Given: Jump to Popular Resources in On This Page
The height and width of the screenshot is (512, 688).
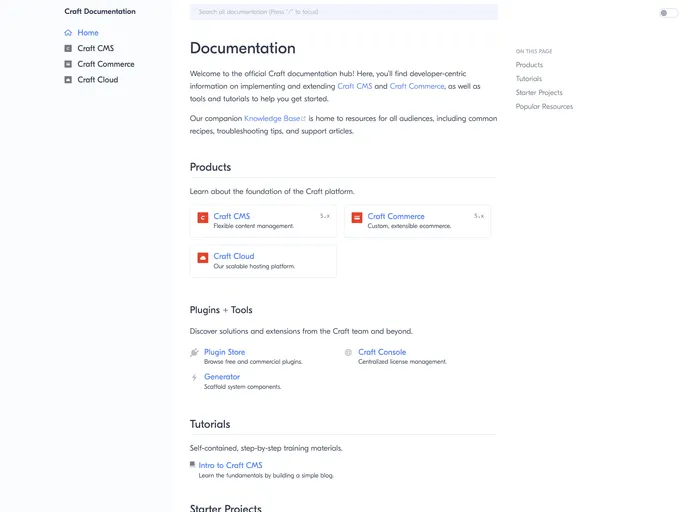Looking at the screenshot, I should [544, 107].
